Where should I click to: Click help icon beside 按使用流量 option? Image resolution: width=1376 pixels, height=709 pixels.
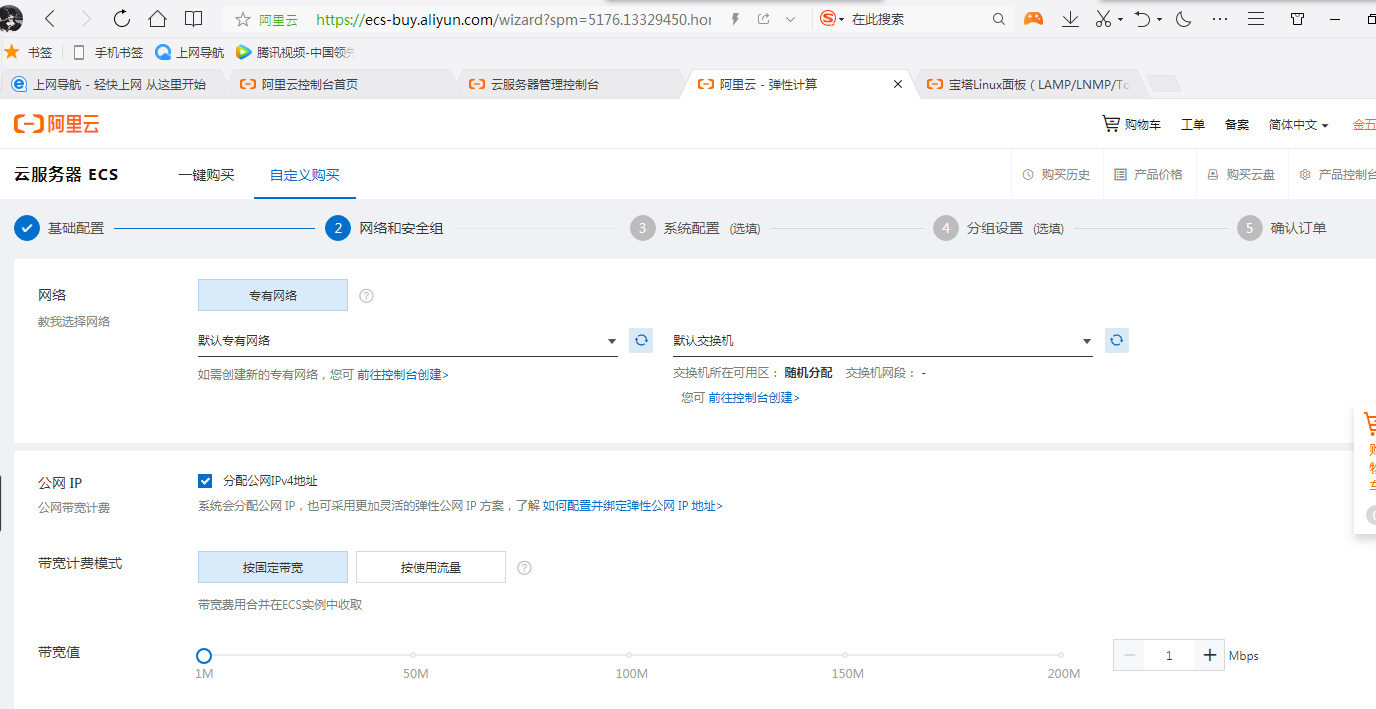tap(524, 567)
